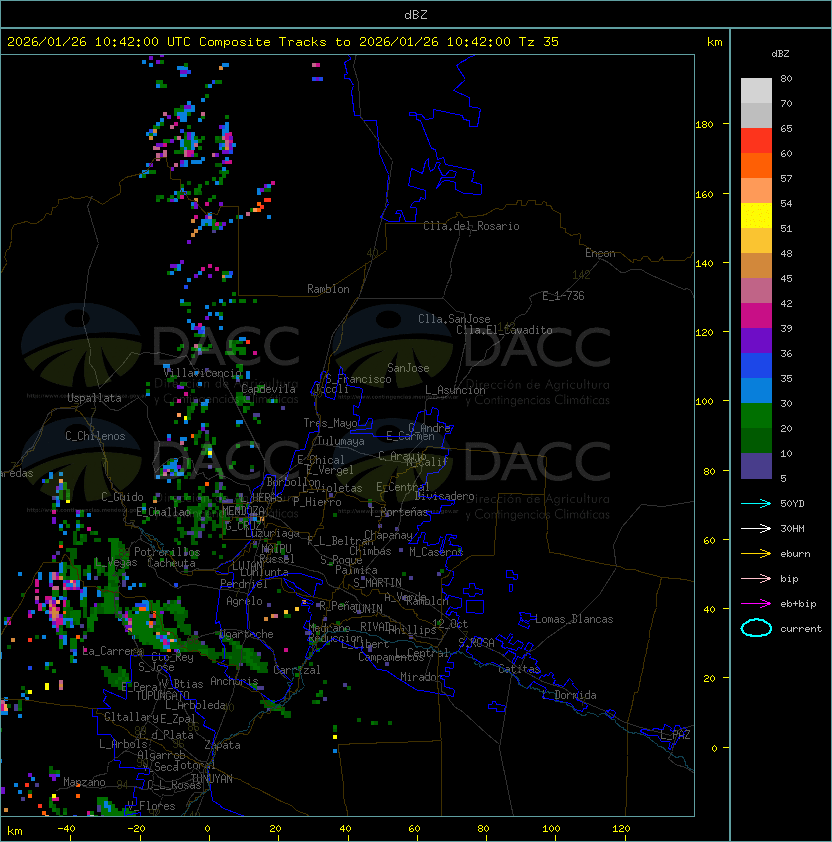Select the 'Catitas' place label
The height and width of the screenshot is (842, 832).
pos(519,669)
